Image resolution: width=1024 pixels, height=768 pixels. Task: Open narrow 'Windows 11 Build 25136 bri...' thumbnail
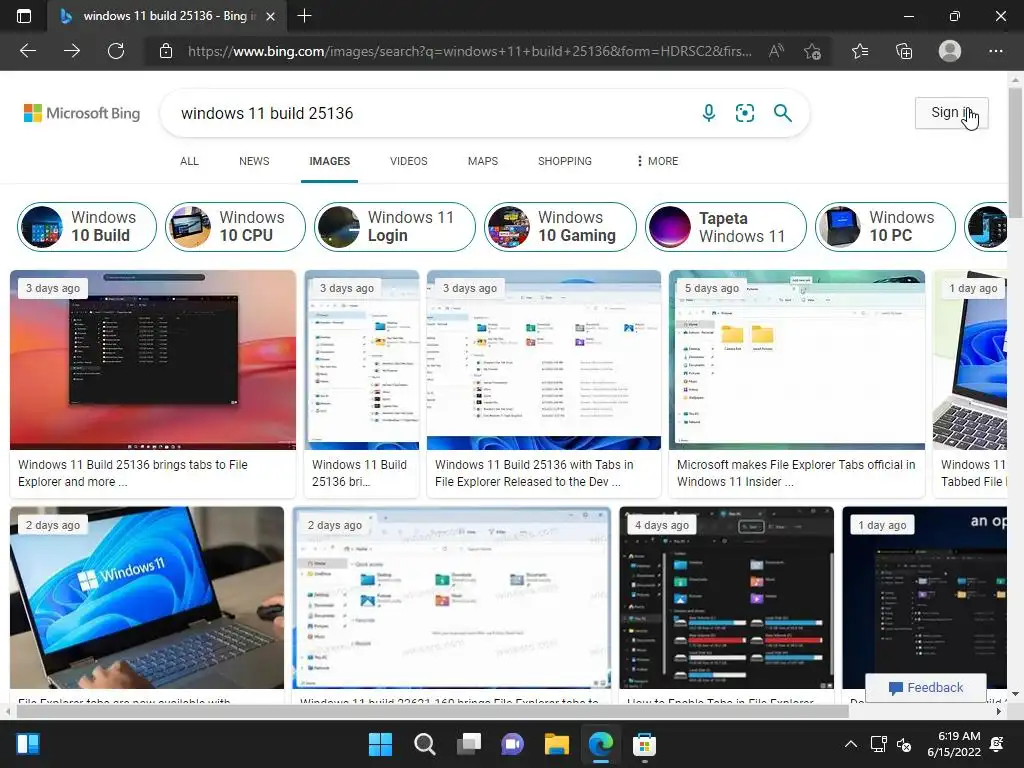point(362,360)
